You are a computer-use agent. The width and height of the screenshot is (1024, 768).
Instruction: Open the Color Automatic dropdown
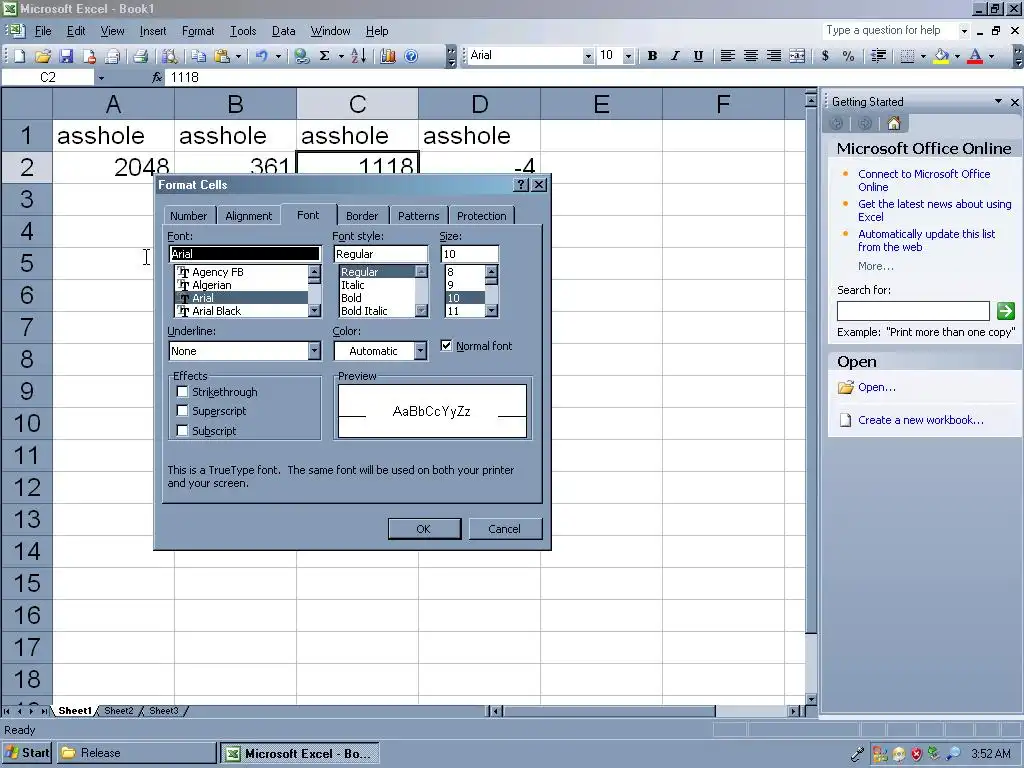coord(421,351)
